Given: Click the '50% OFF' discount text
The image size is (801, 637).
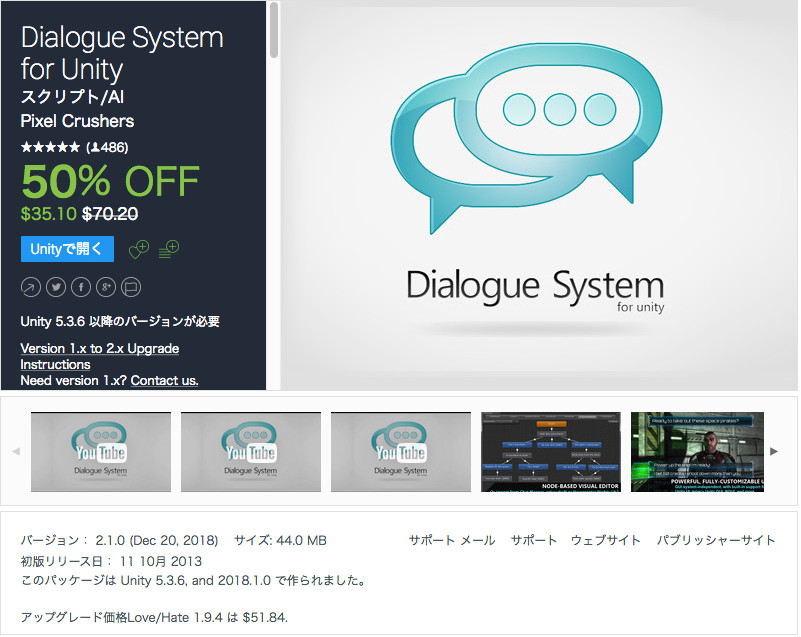Looking at the screenshot, I should [x=110, y=181].
